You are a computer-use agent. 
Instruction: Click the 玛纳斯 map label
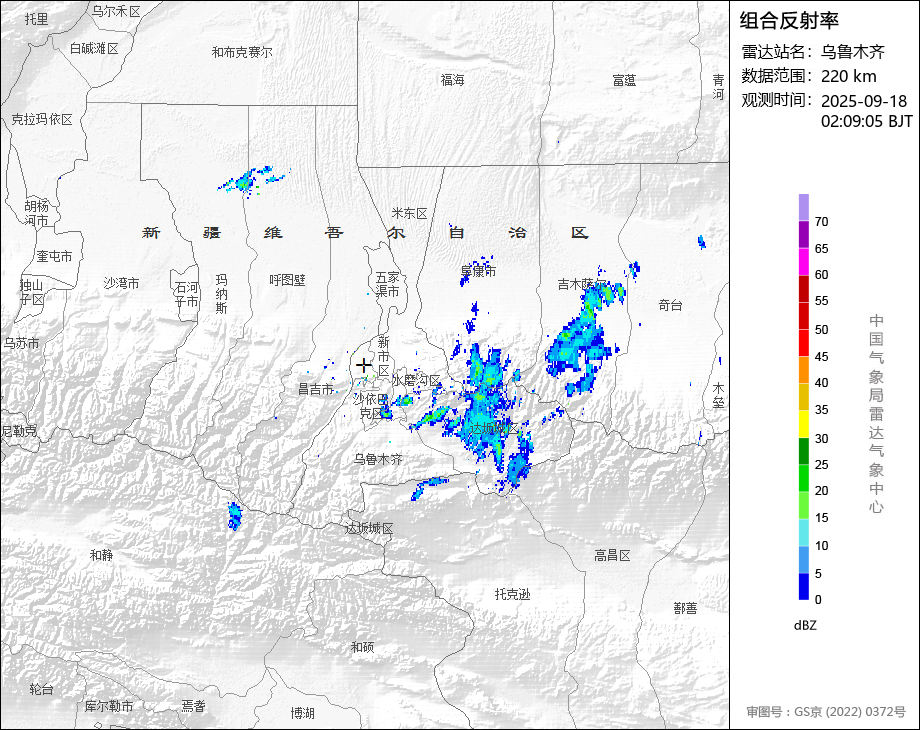point(221,294)
